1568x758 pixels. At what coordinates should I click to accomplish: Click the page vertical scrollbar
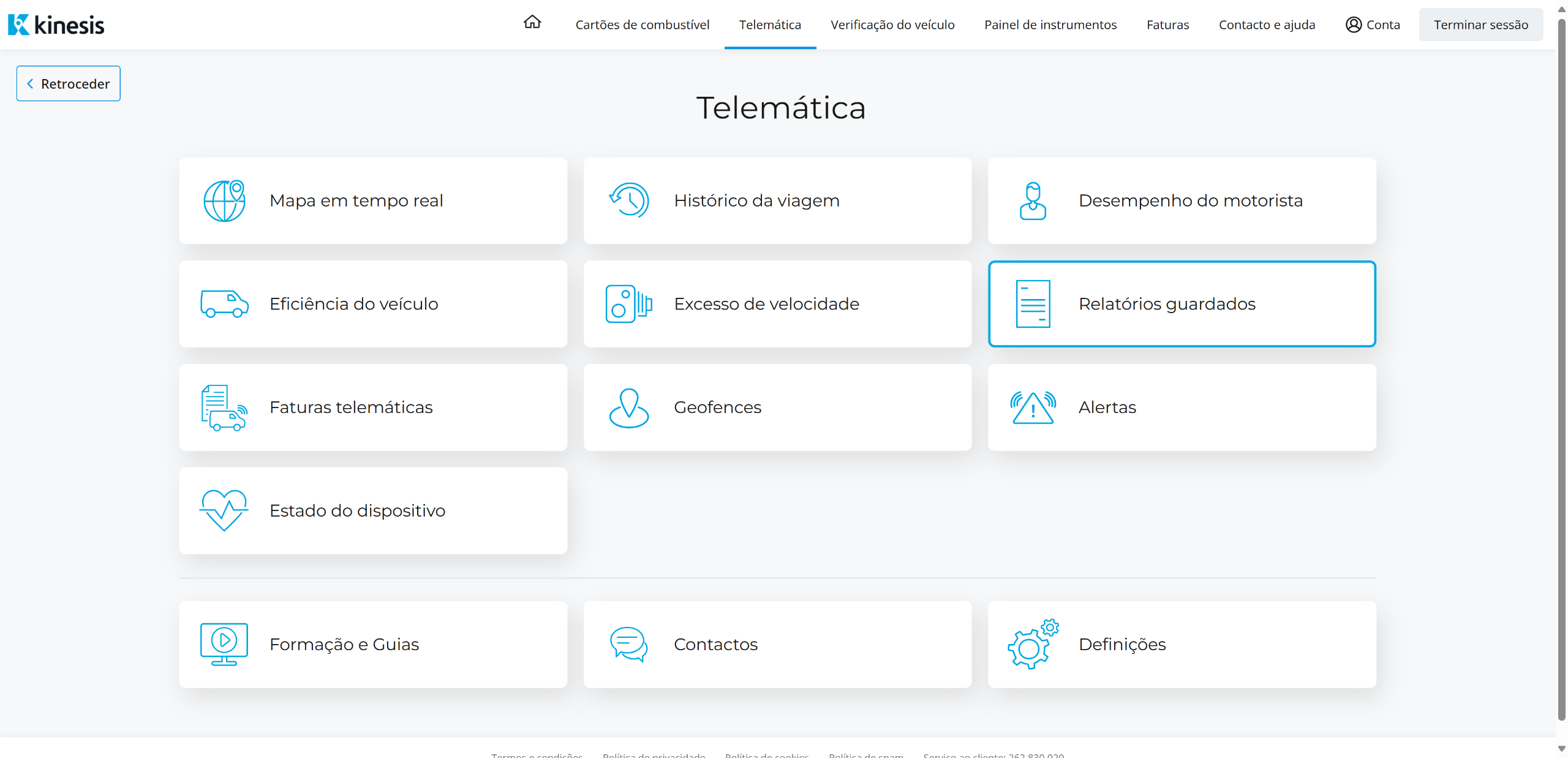coord(1561,368)
